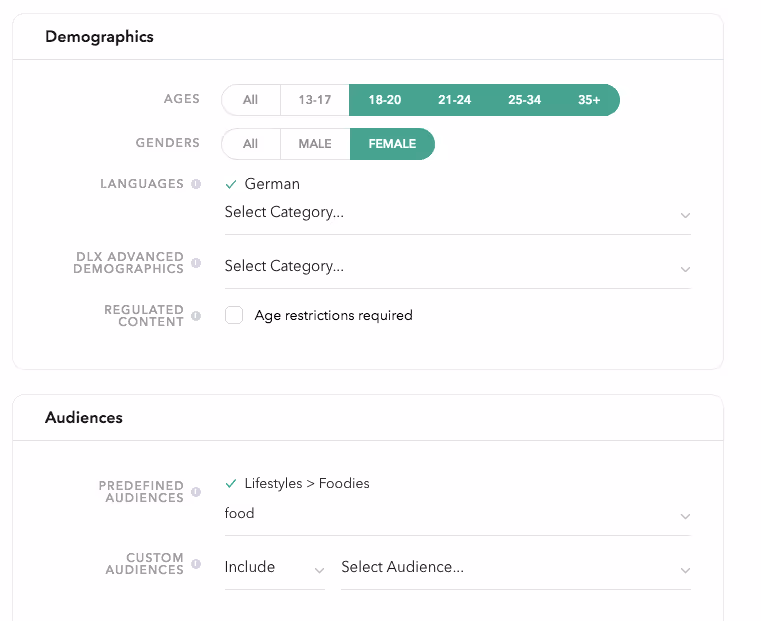Screen dimensions: 761x621
Task: Click the Predefined Audiences info icon
Action: tap(196, 492)
